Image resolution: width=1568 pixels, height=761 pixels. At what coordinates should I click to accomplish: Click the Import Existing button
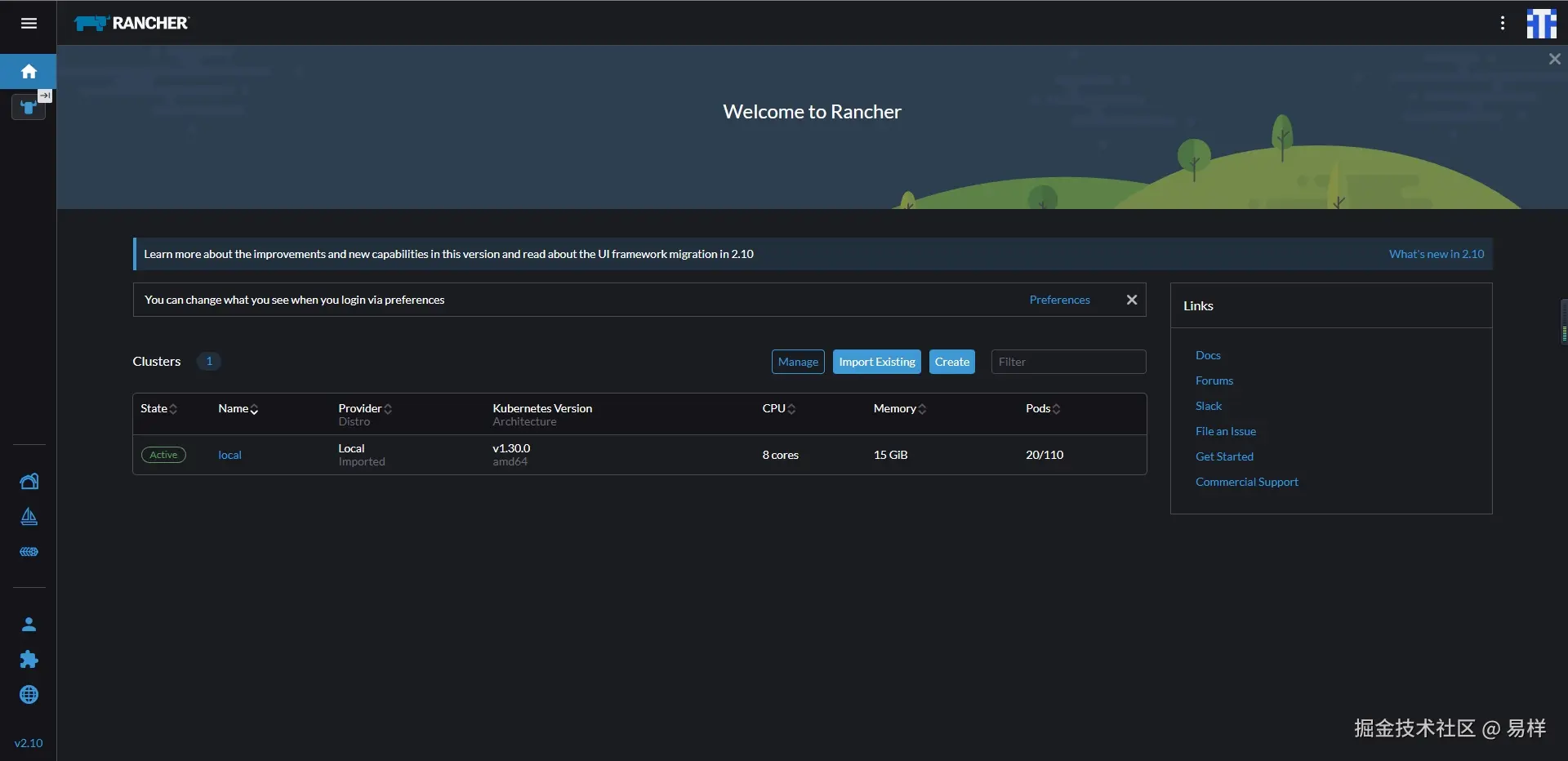pos(877,362)
